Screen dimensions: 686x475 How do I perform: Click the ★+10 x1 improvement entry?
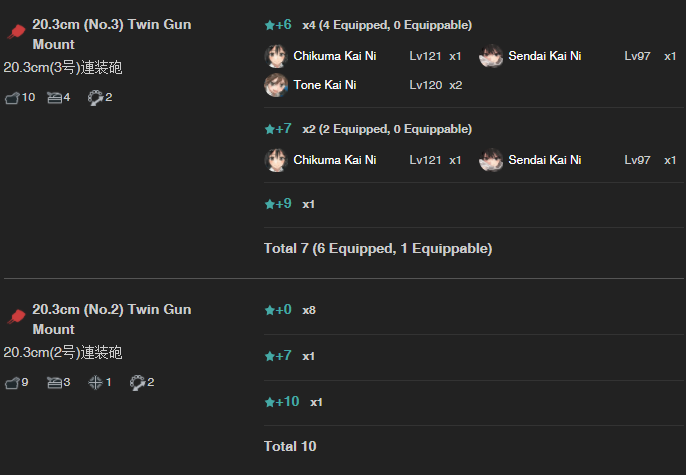click(294, 402)
